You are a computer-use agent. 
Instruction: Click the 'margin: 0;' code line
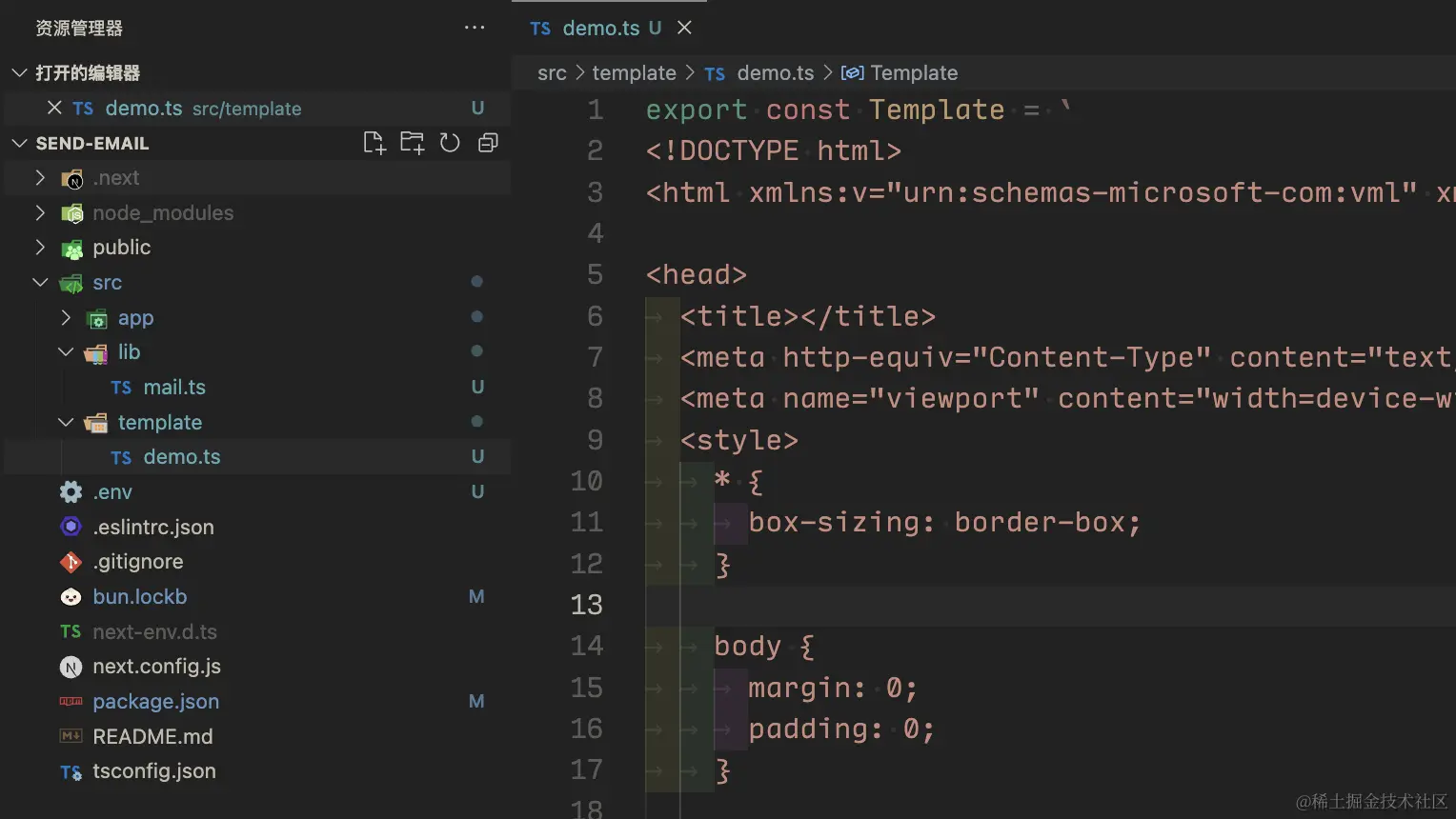click(x=833, y=688)
